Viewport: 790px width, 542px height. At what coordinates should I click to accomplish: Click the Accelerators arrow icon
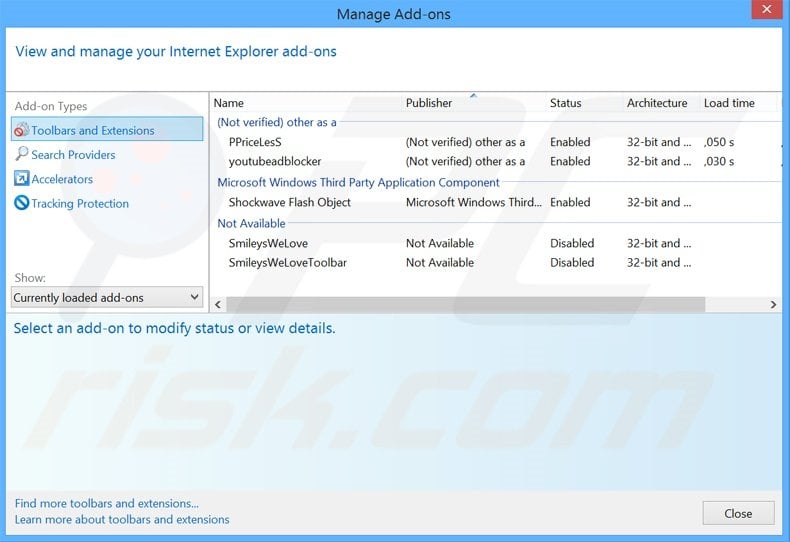click(21, 178)
